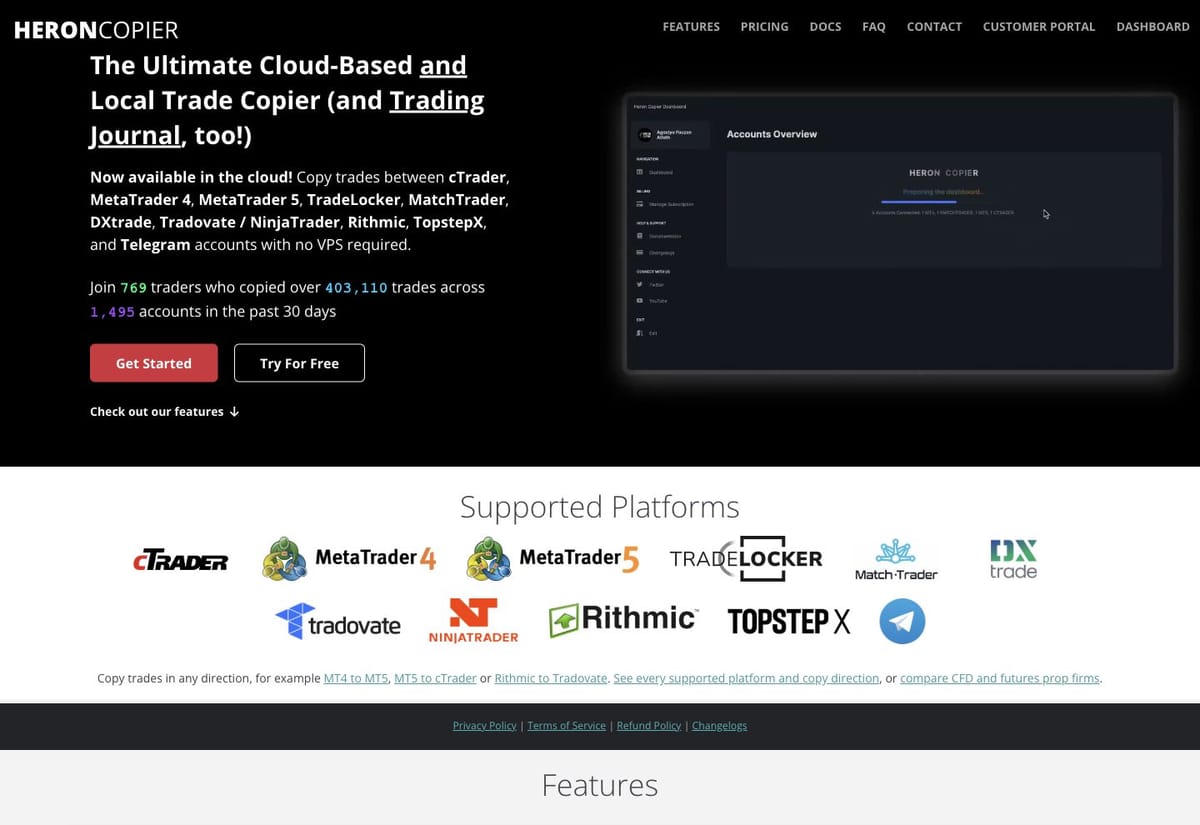Click the MetaTrader 4 logo

click(x=349, y=558)
